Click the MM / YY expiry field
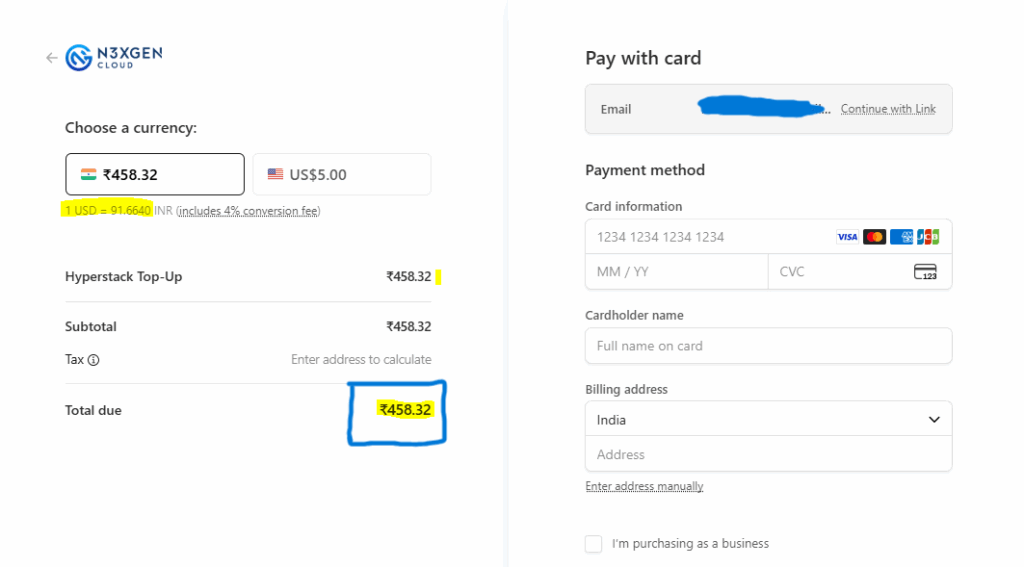1024x567 pixels. point(676,272)
